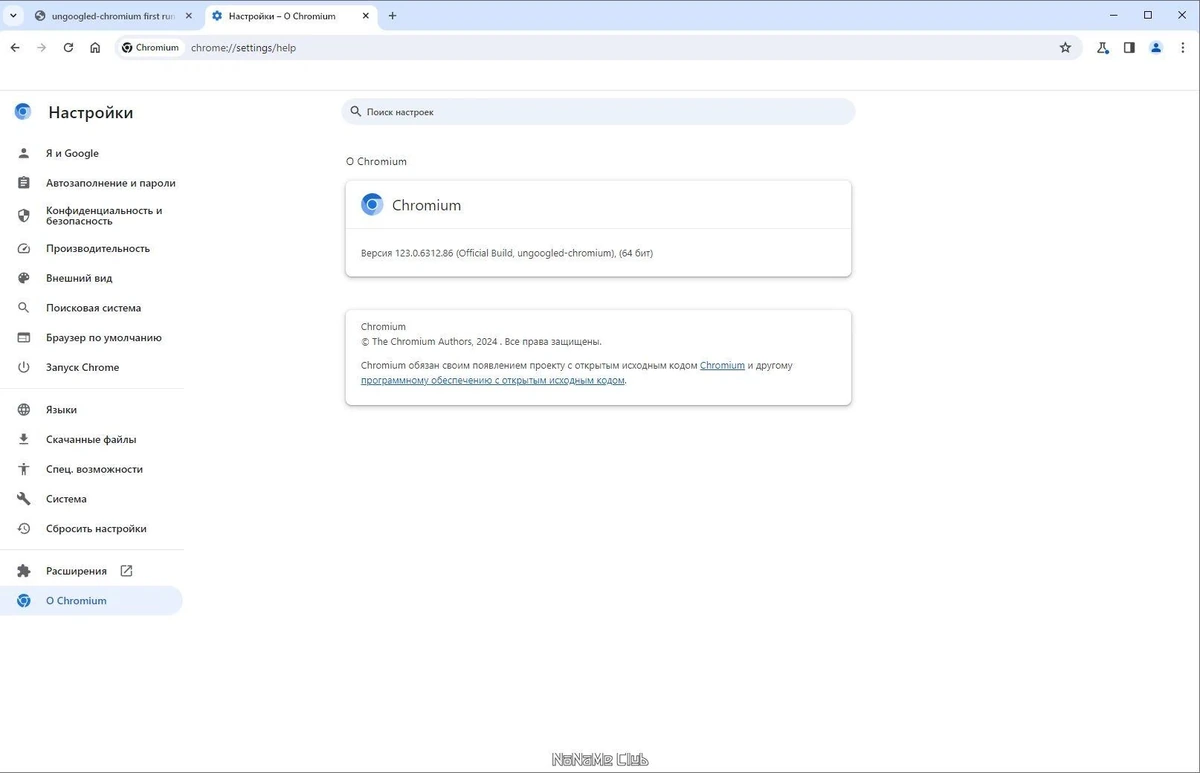
Task: Toggle the side panel icon
Action: 1129,47
